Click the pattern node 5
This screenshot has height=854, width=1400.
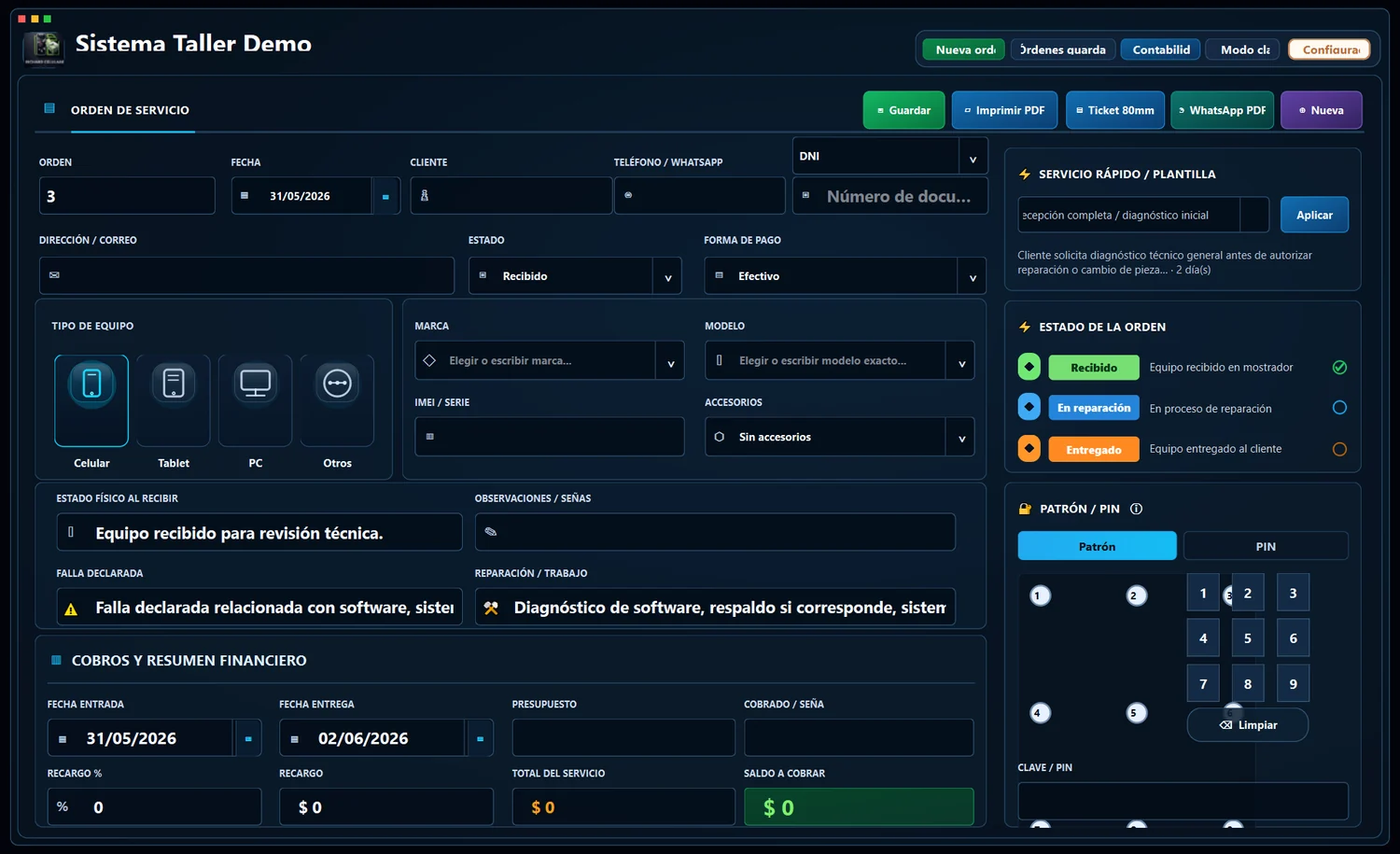[1137, 713]
